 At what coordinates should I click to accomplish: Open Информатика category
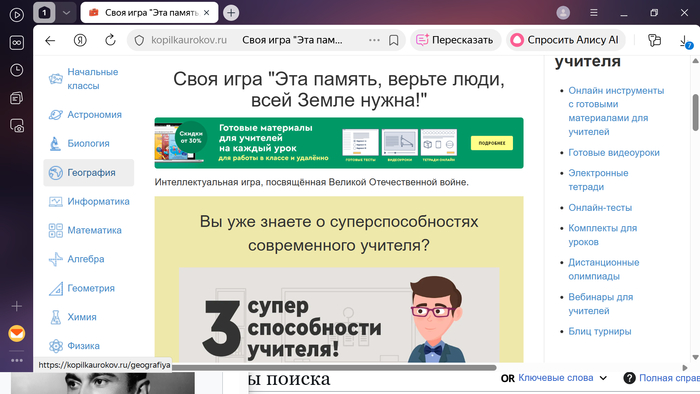(89, 201)
